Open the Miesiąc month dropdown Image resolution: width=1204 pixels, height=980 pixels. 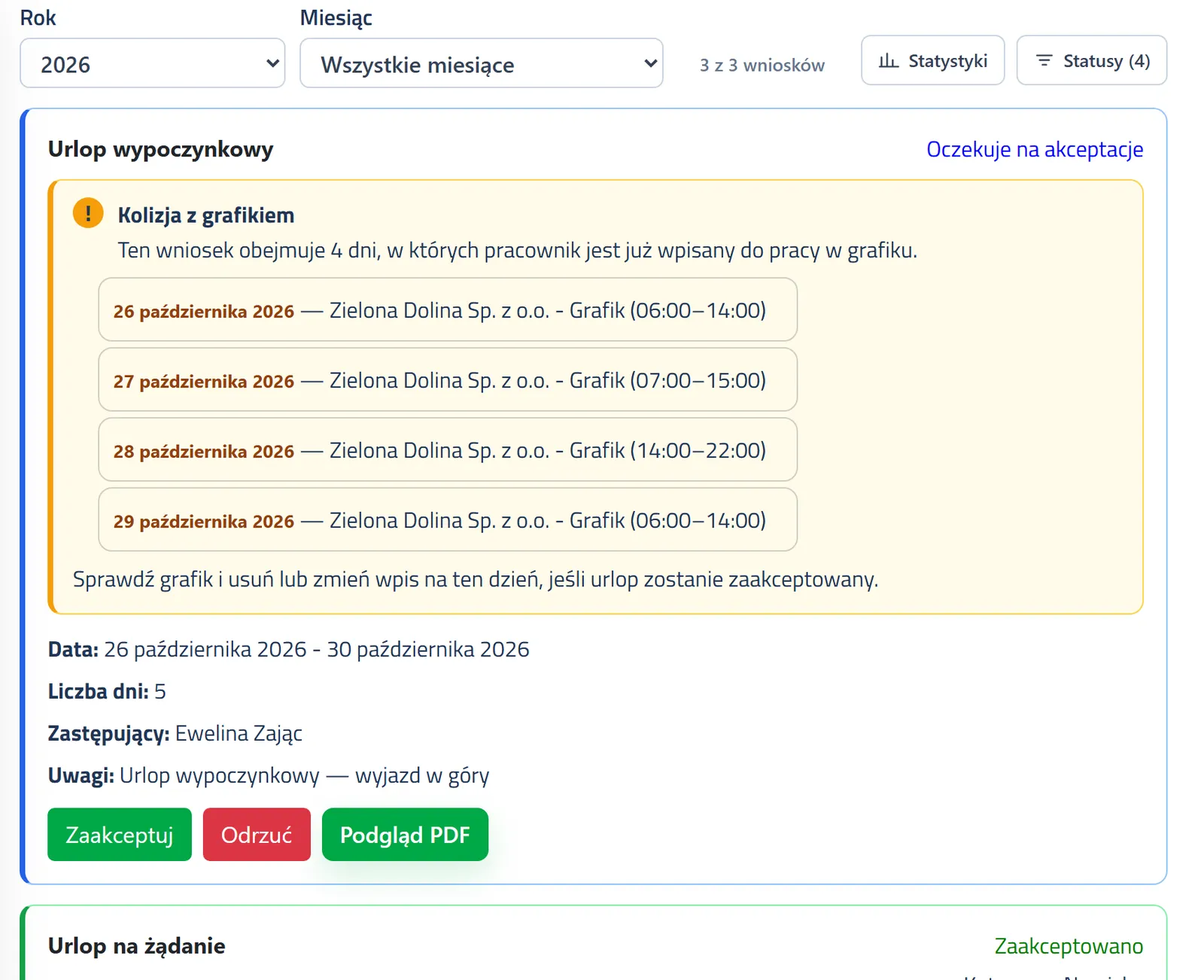pyautogui.click(x=482, y=63)
